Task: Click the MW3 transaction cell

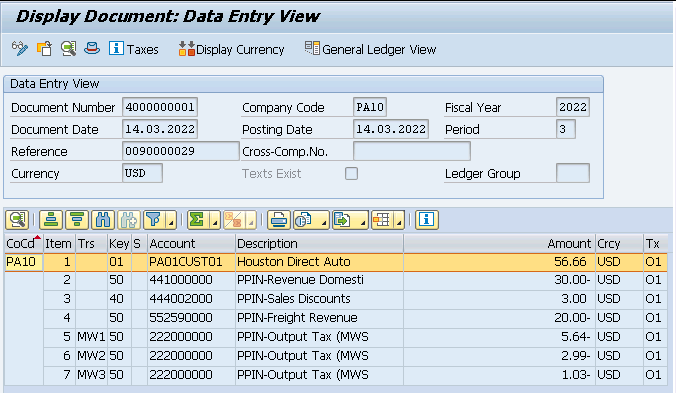Action: point(91,375)
